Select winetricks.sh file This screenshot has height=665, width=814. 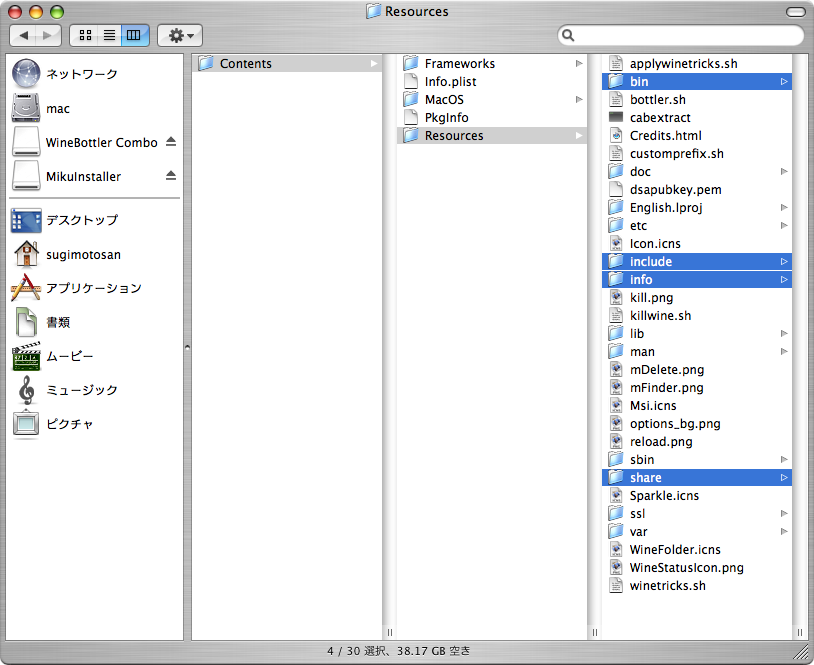click(x=697, y=586)
